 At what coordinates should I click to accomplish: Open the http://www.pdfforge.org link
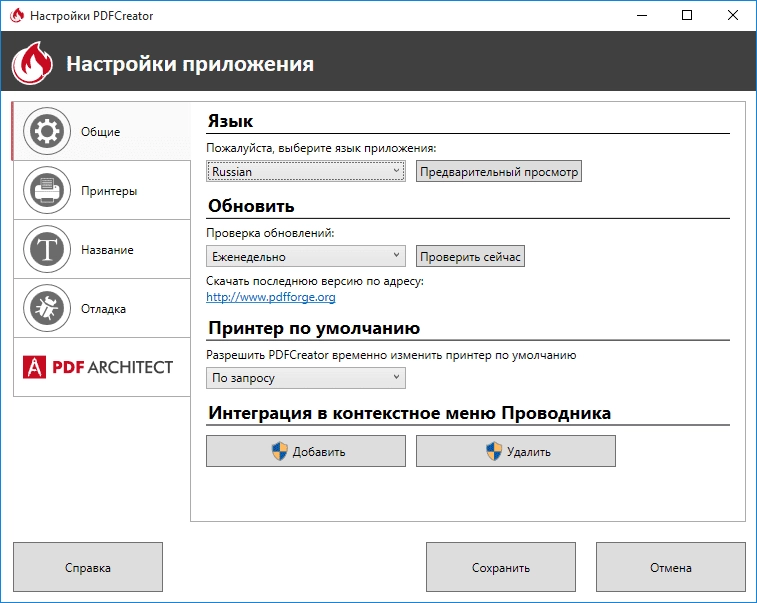pos(271,297)
